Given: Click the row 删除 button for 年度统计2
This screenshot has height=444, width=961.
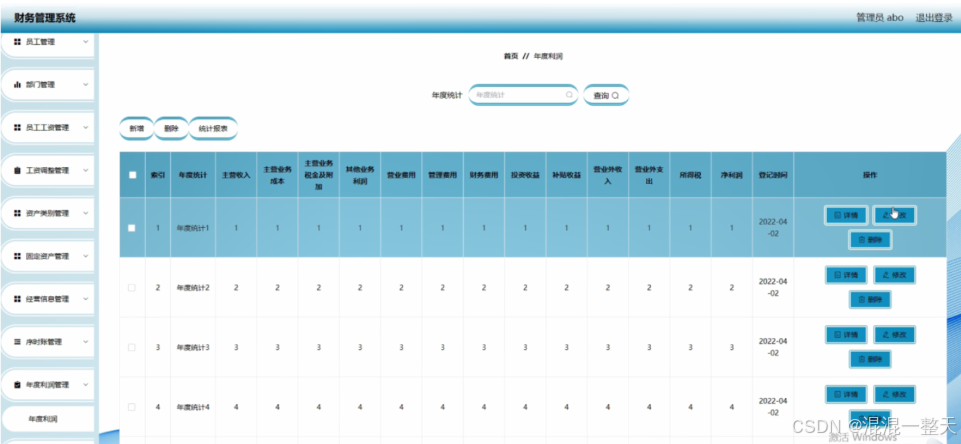Looking at the screenshot, I should pos(870,300).
